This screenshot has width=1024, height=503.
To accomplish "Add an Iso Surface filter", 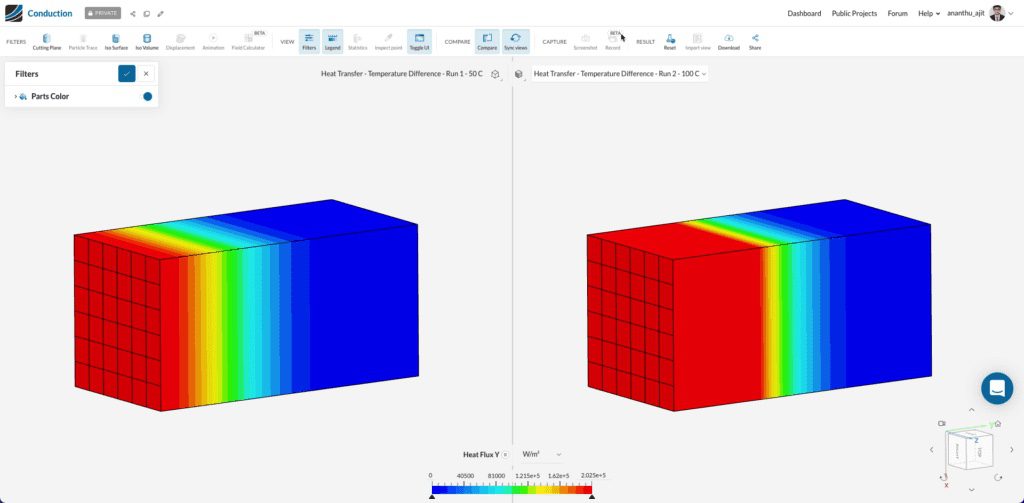I will [116, 41].
